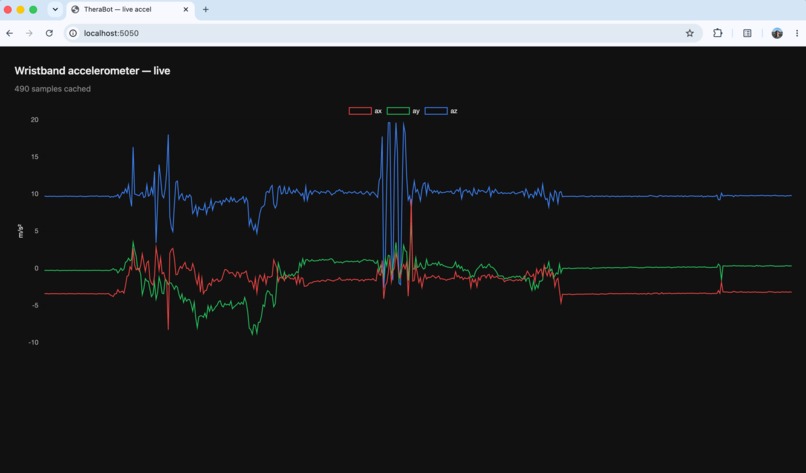Click the y-axis label 15
806x473 pixels.
coord(34,157)
